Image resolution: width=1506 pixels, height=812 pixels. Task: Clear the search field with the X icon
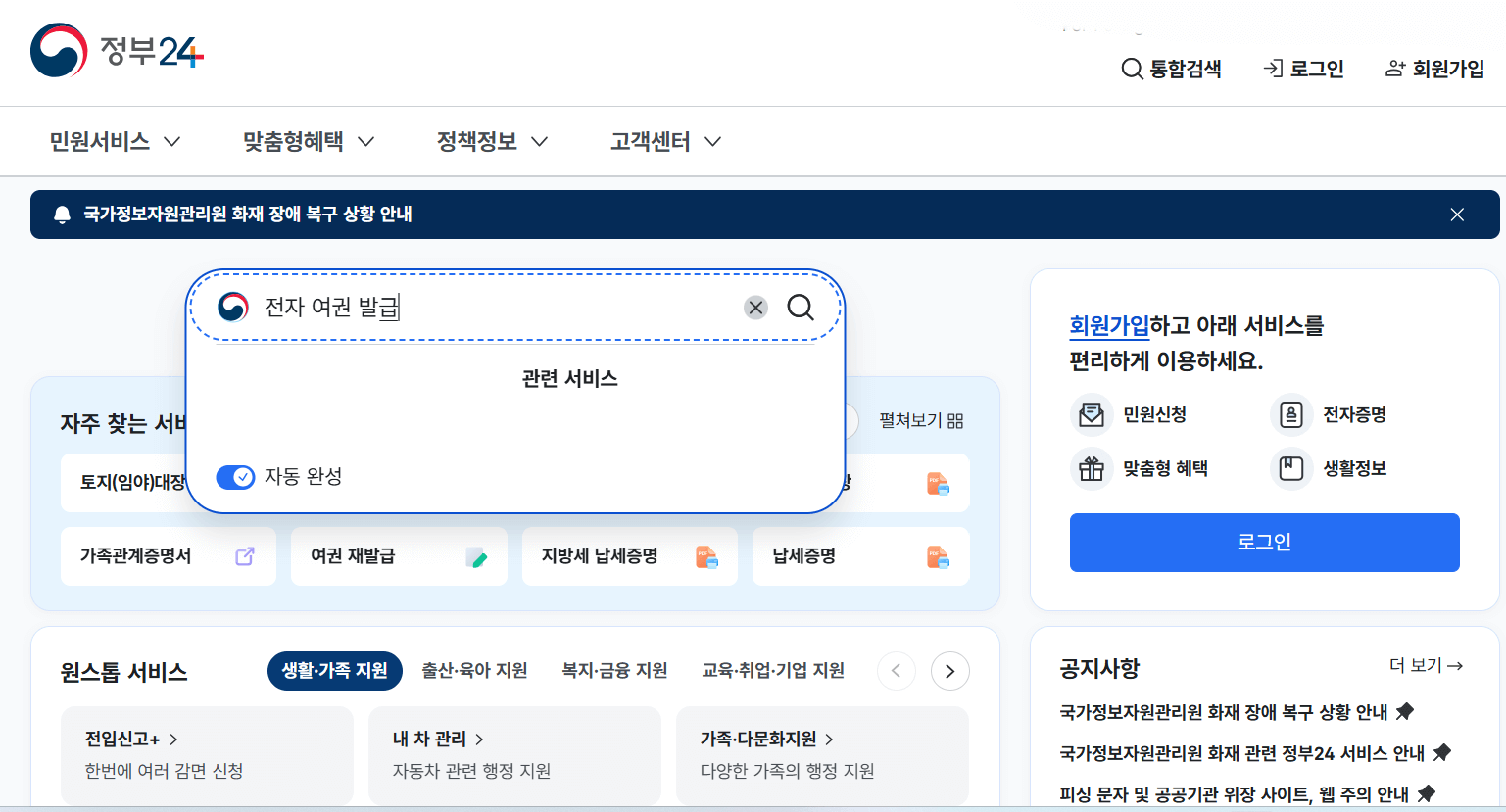(754, 307)
